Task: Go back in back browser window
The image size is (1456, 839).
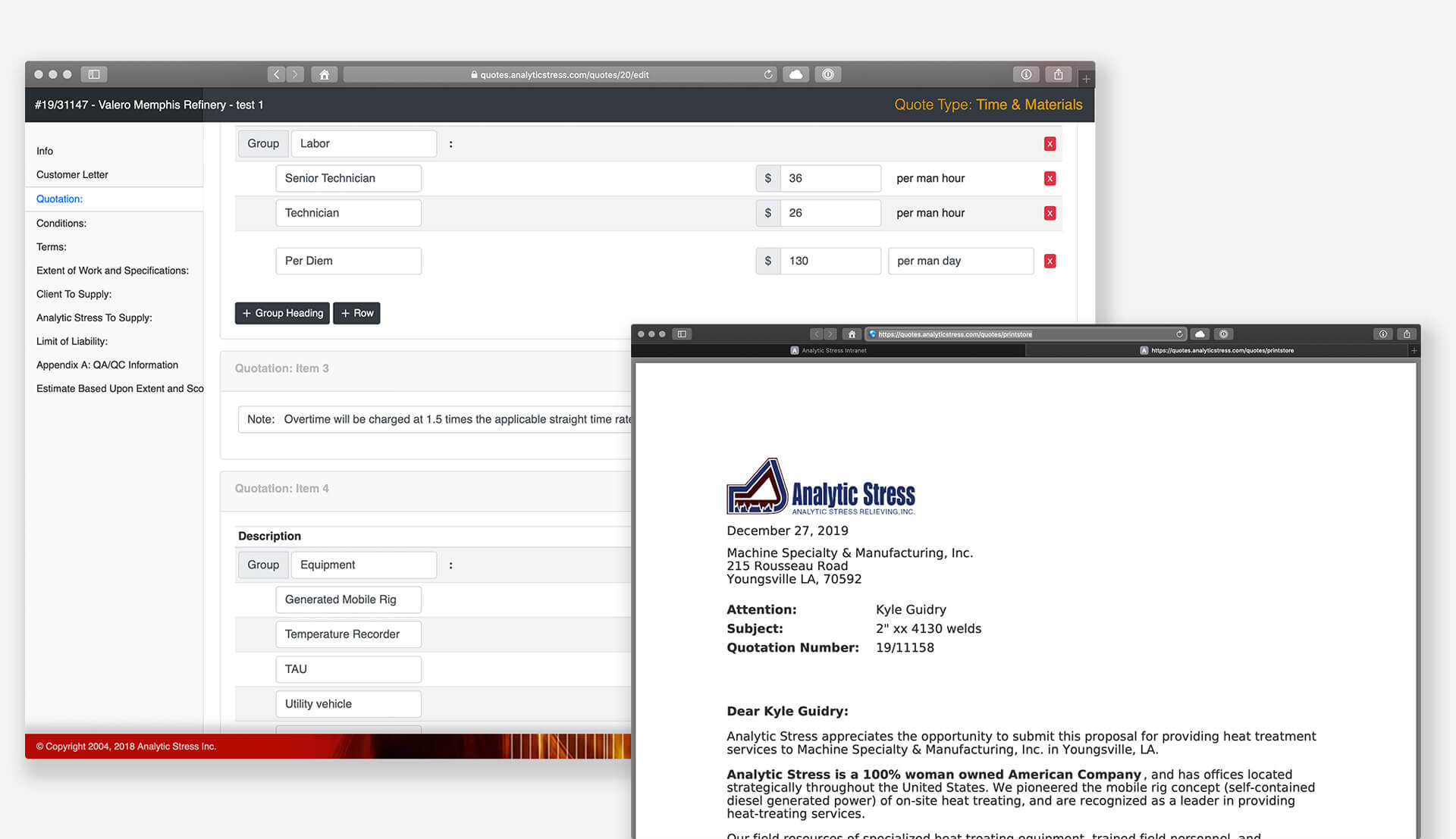Action: (276, 74)
